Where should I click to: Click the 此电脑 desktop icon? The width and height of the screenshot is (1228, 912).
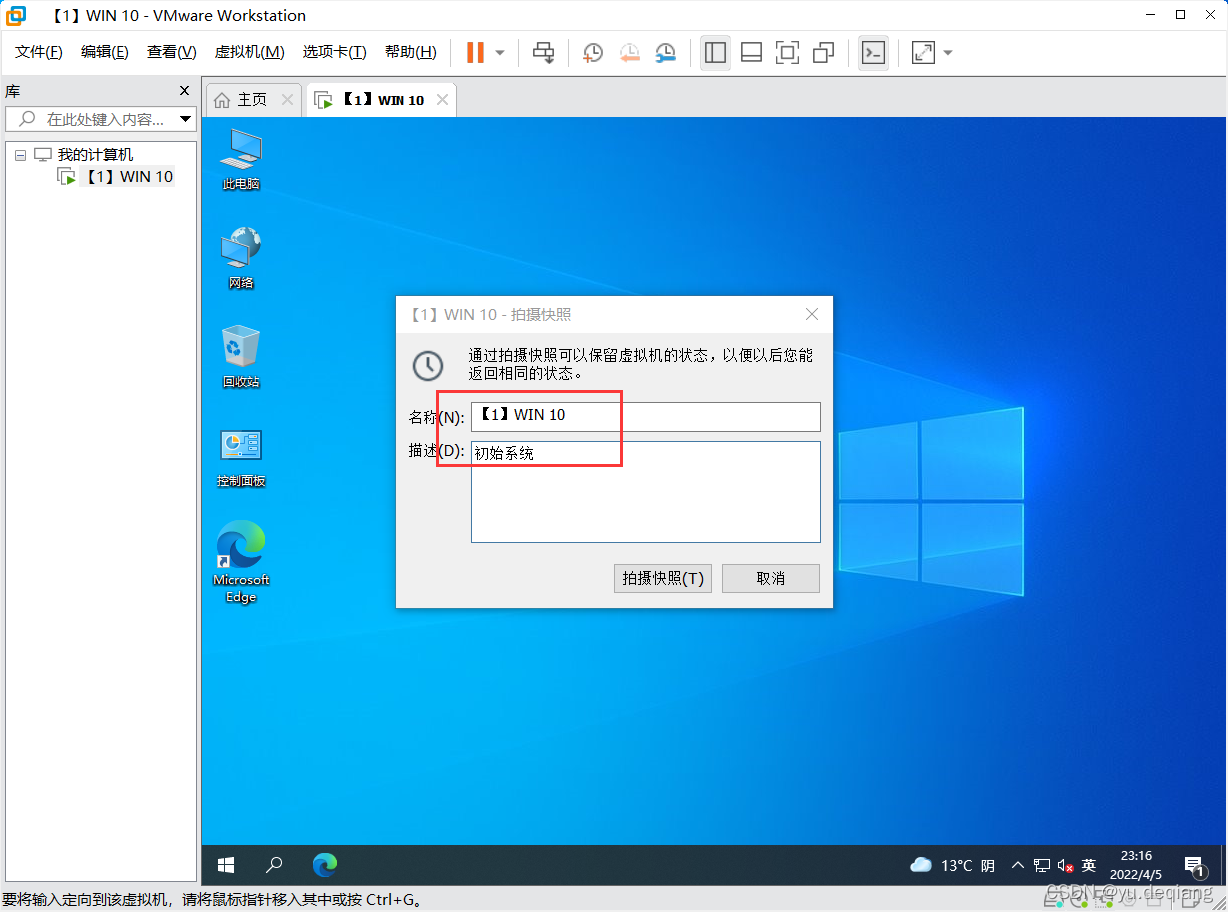tap(241, 160)
